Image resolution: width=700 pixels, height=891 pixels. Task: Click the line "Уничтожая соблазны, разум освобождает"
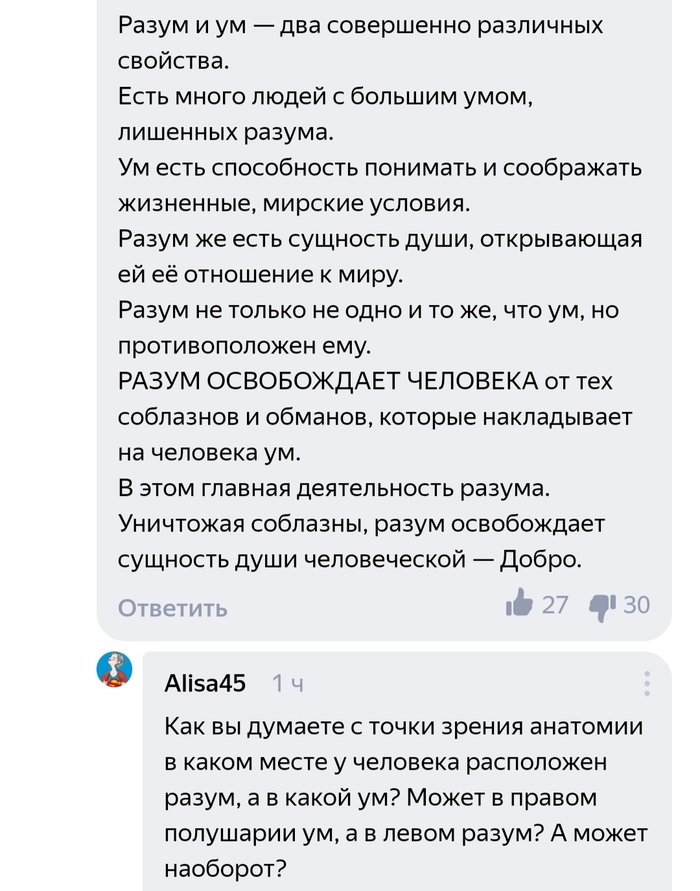(362, 523)
